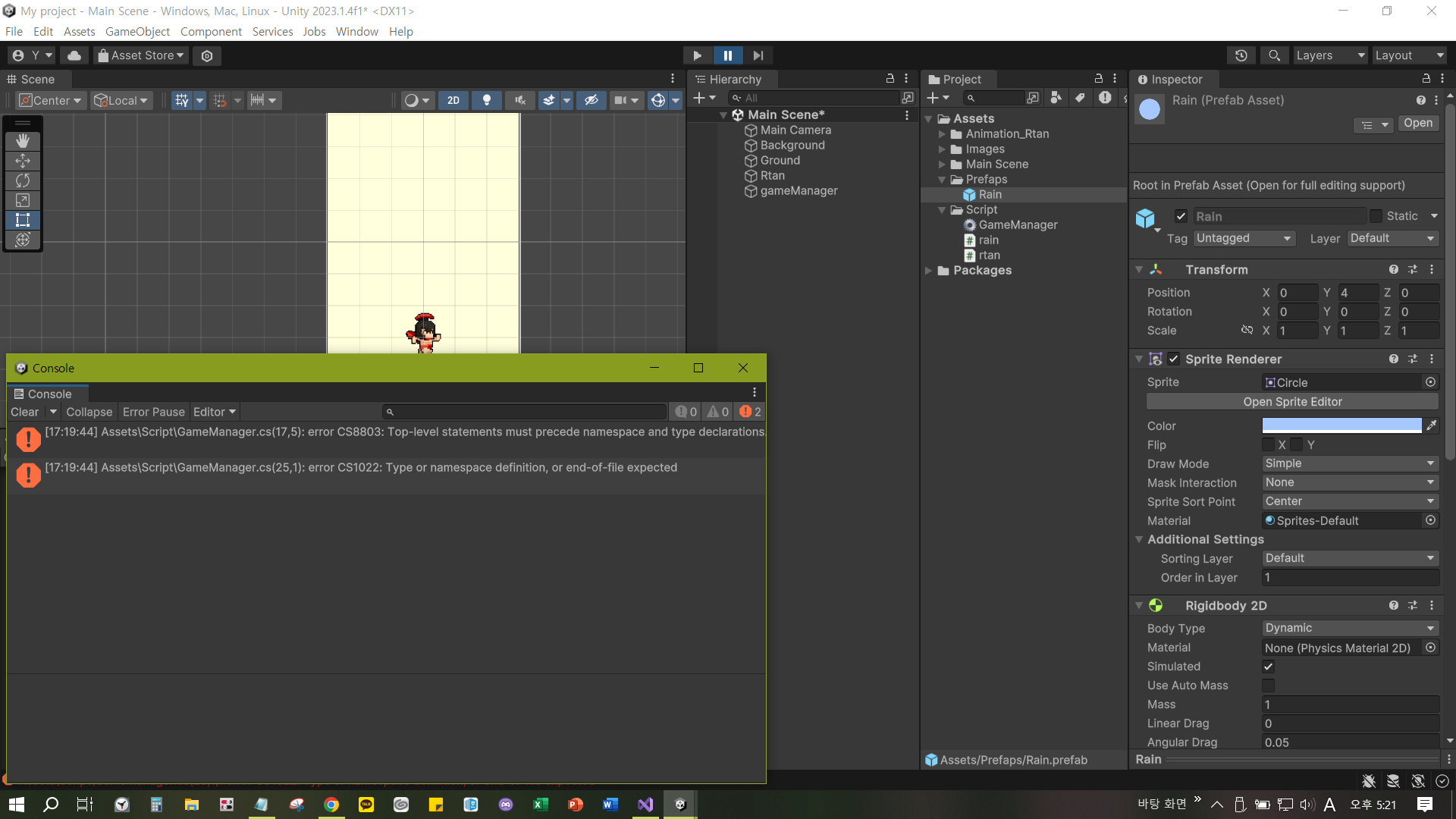The image size is (1456, 819).
Task: Open the Tag dropdown showing Untagged
Action: pos(1244,239)
